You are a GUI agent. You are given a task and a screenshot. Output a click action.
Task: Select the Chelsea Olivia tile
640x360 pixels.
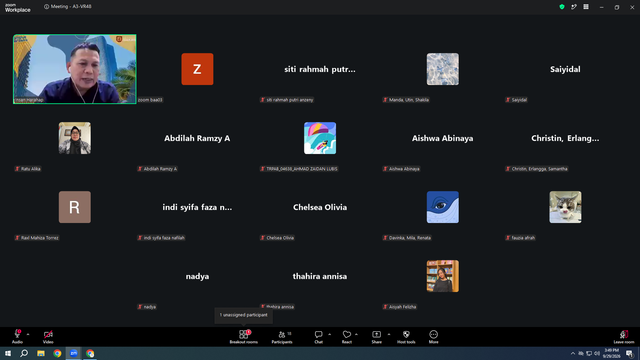click(320, 207)
